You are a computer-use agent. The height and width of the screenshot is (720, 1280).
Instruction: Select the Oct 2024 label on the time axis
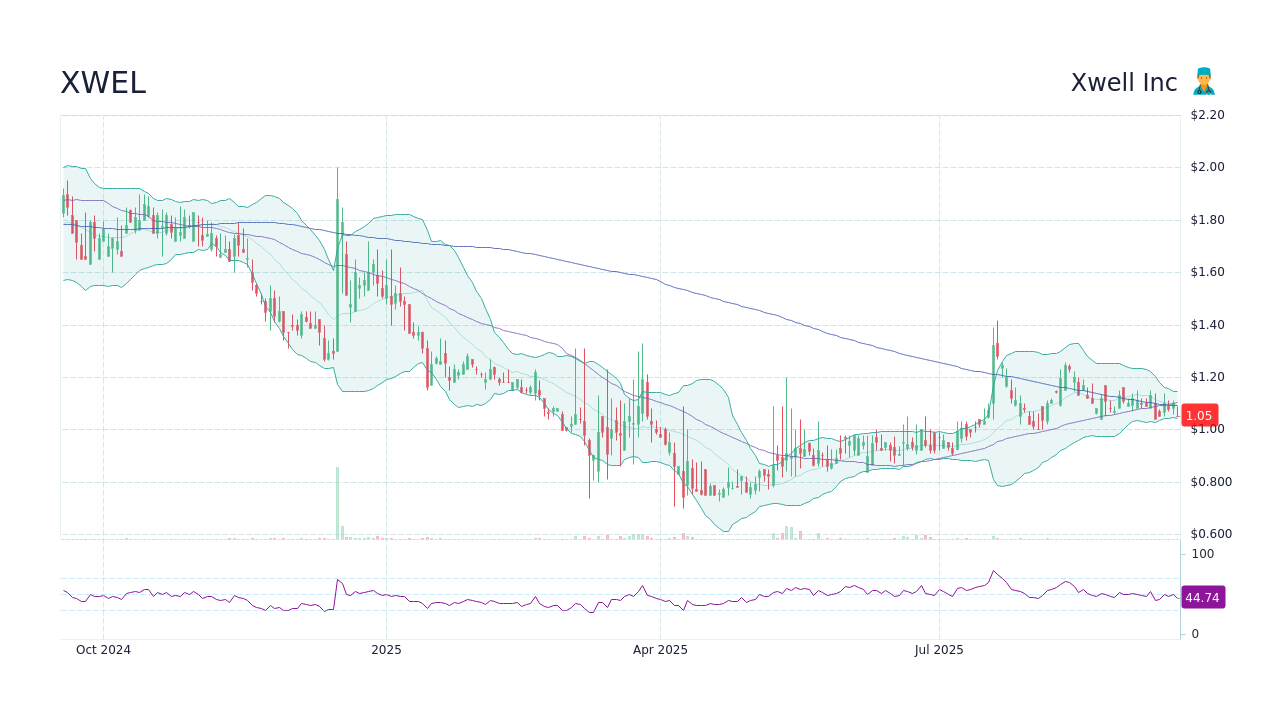pyautogui.click(x=104, y=649)
